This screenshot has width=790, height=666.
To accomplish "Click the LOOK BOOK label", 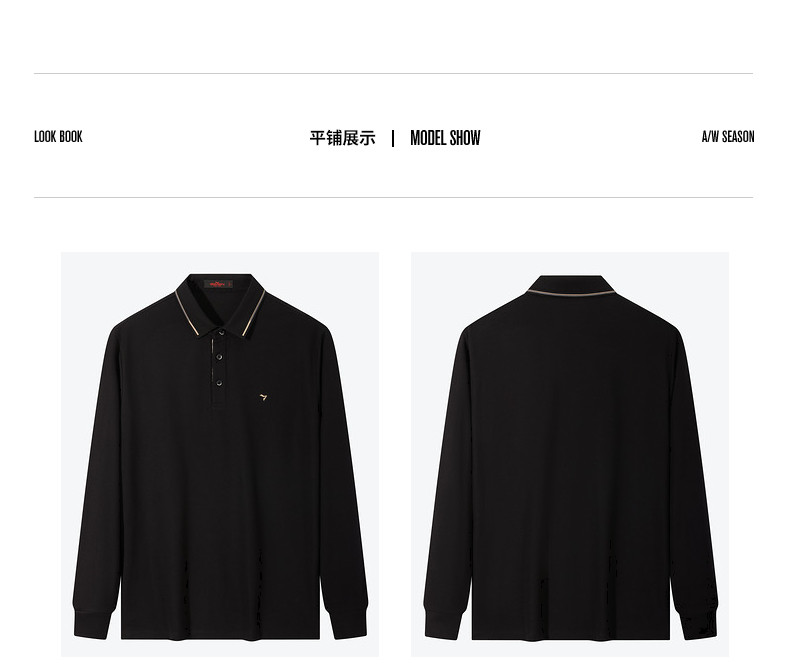I will [58, 137].
